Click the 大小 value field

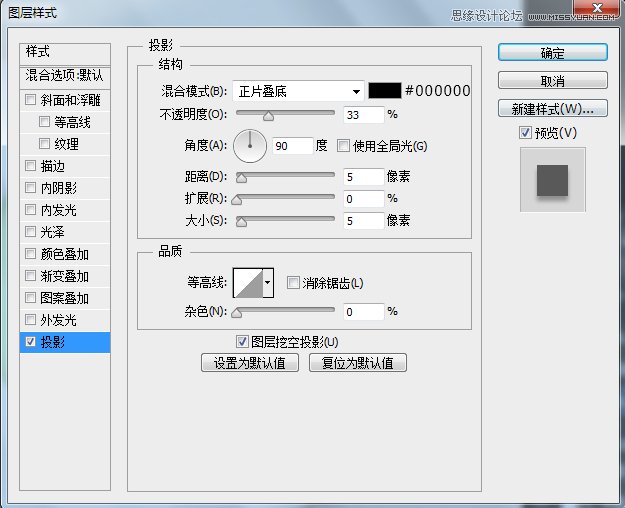[x=364, y=221]
